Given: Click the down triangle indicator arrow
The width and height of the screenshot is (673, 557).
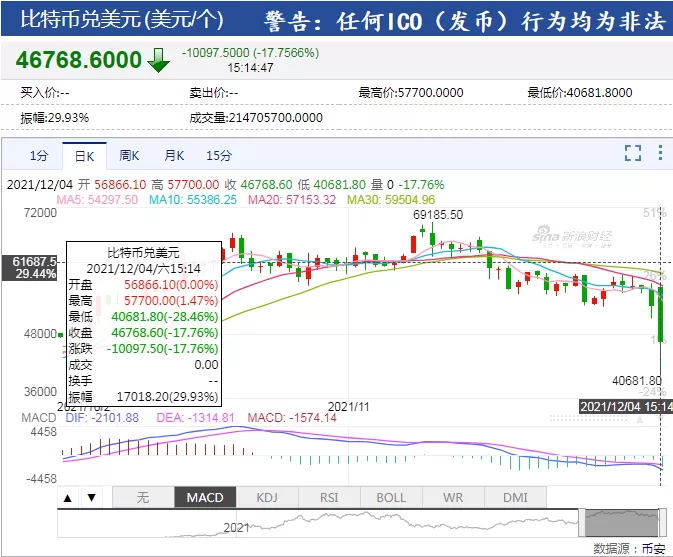Looking at the screenshot, I should [91, 498].
